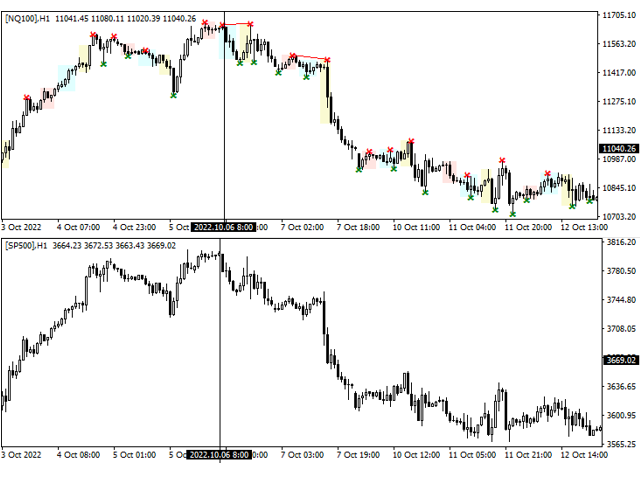Pick the 11 Oct 21:00 time label
Screen dimensions: 640x480
[528, 455]
